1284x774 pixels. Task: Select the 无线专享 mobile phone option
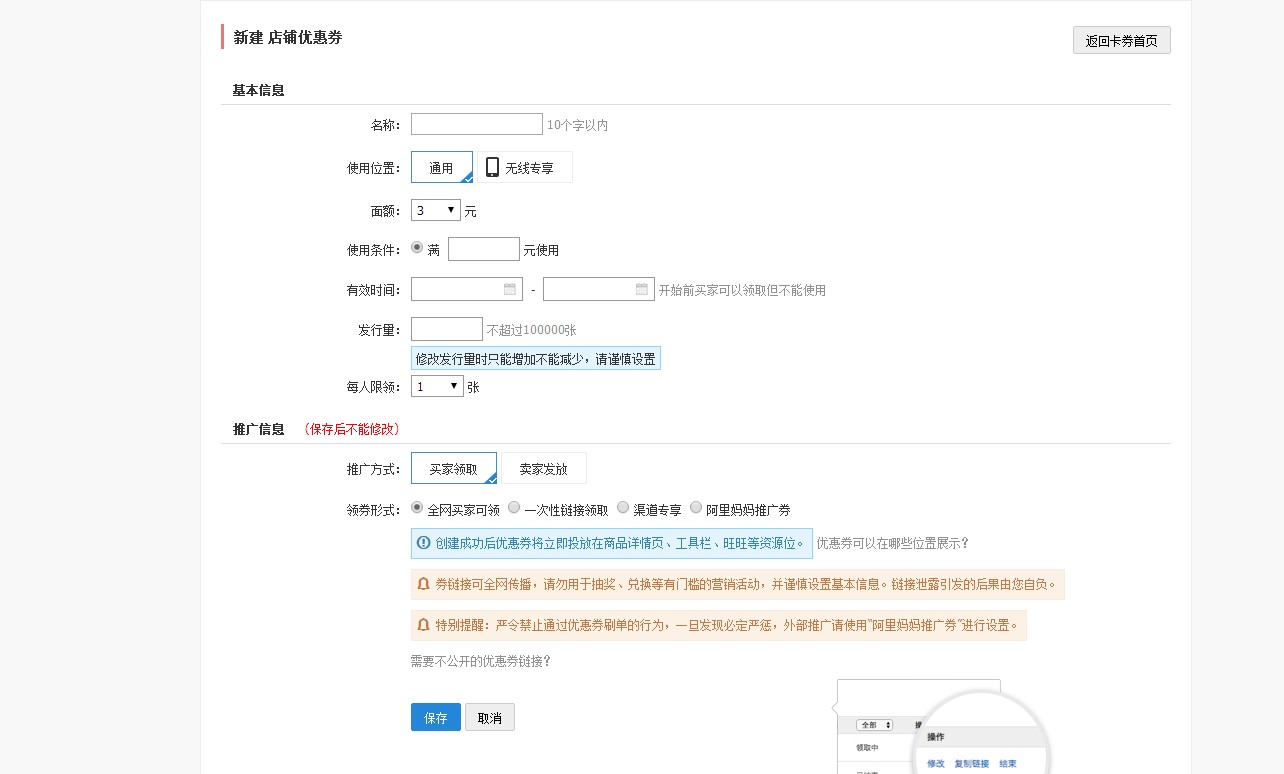[x=525, y=168]
